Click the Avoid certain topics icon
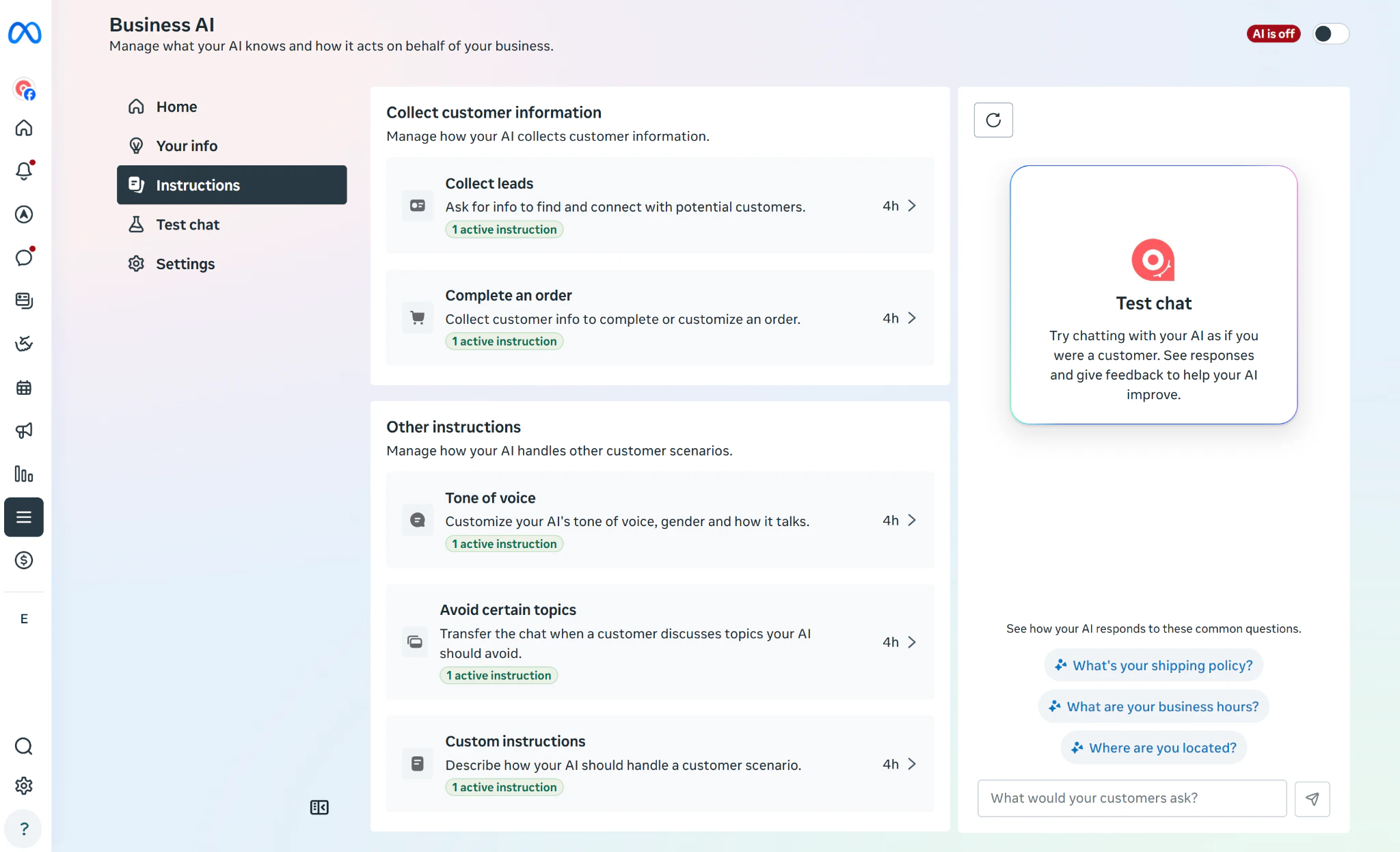This screenshot has height=852, width=1400. click(x=415, y=642)
